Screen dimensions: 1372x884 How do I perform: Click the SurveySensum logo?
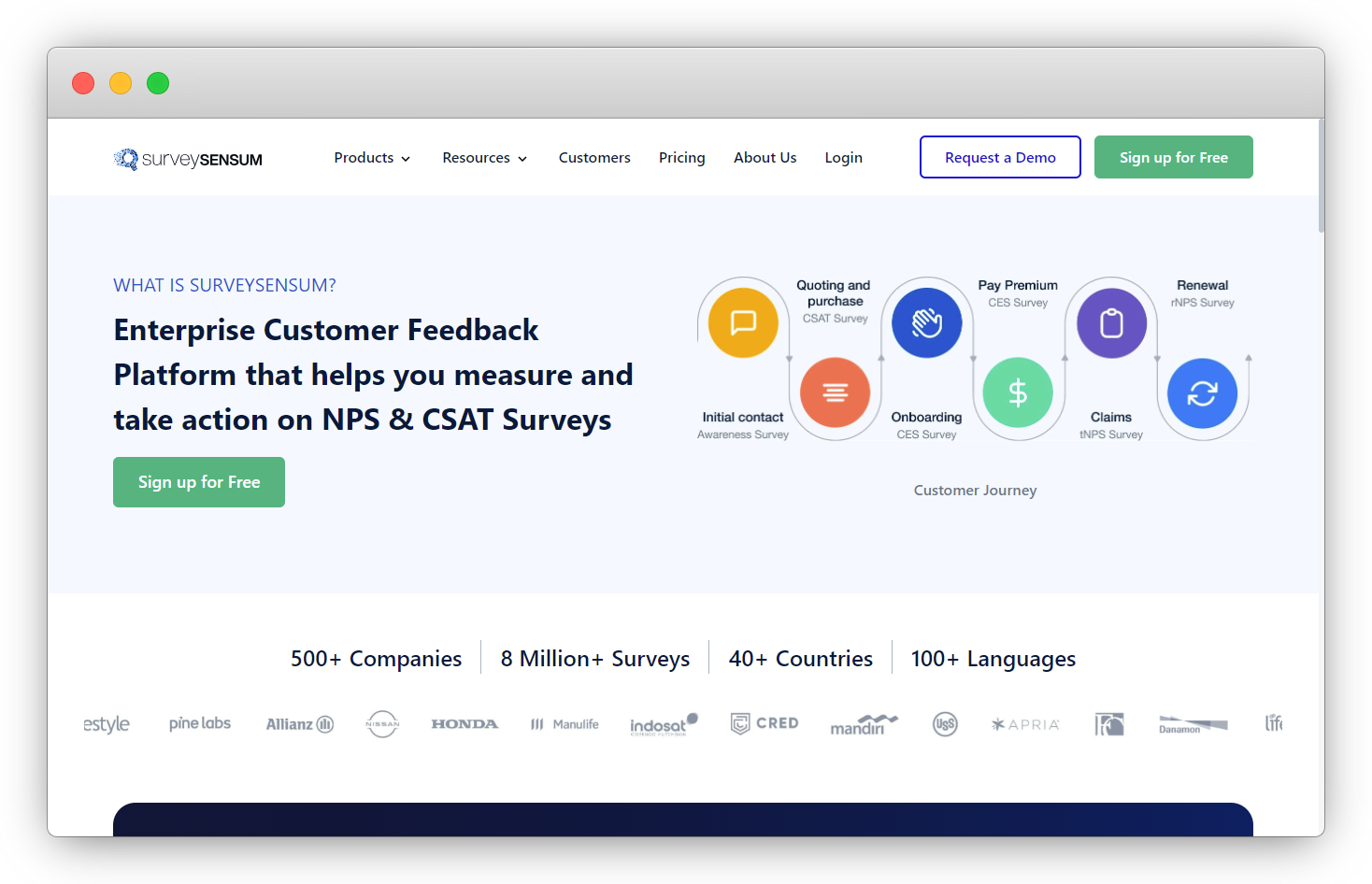[187, 159]
